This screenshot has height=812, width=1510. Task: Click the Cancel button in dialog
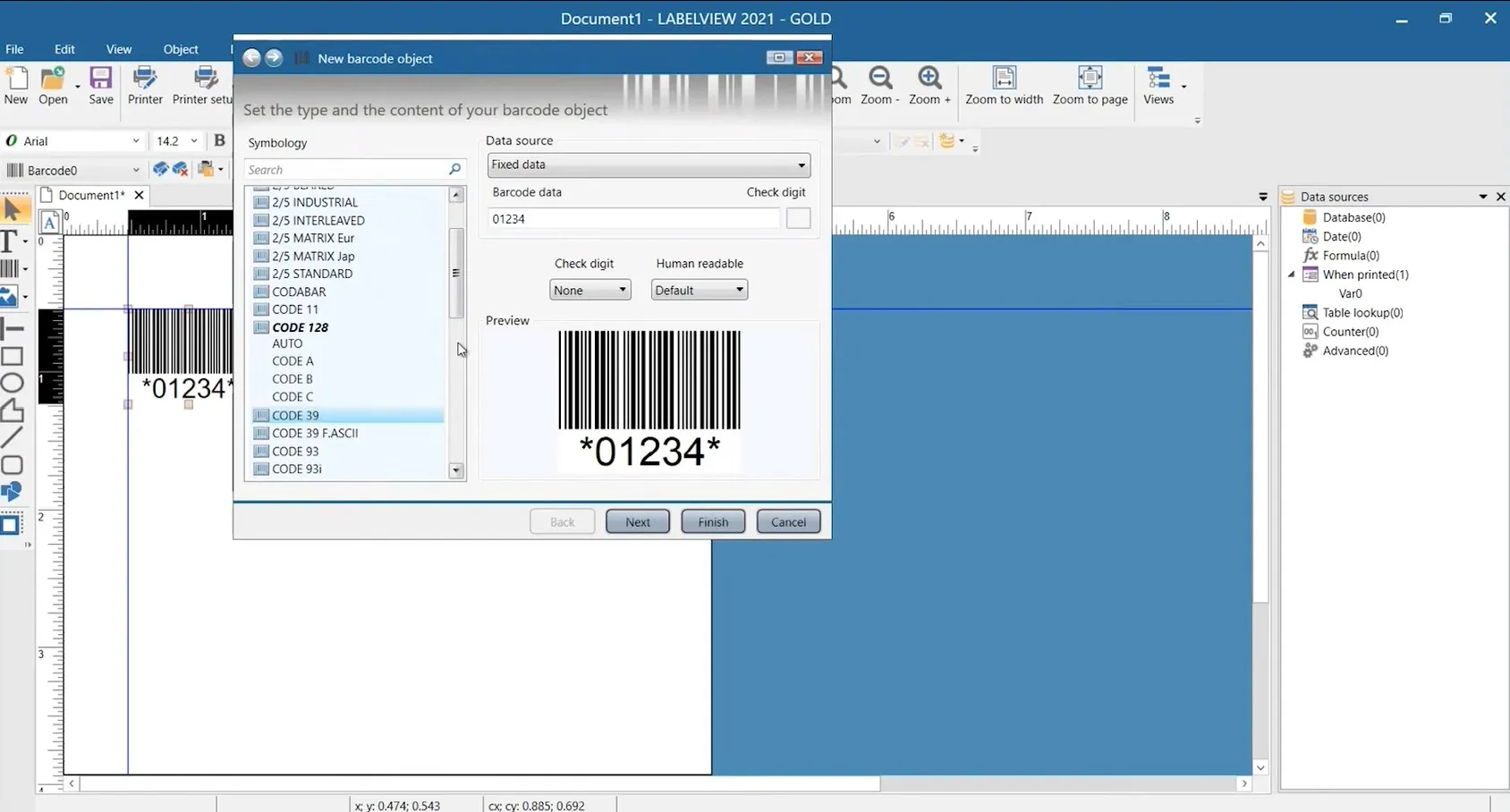coord(788,521)
